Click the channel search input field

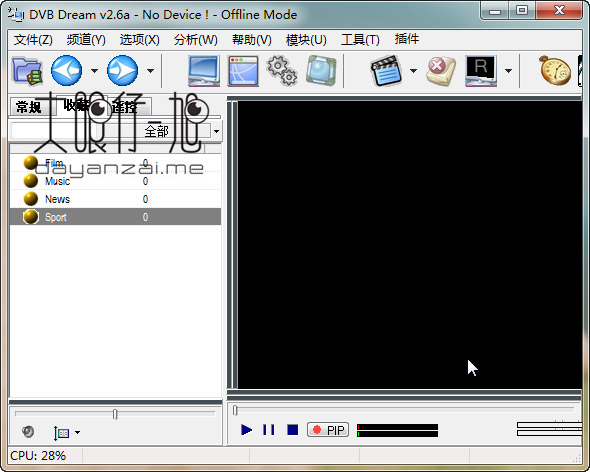click(53, 131)
